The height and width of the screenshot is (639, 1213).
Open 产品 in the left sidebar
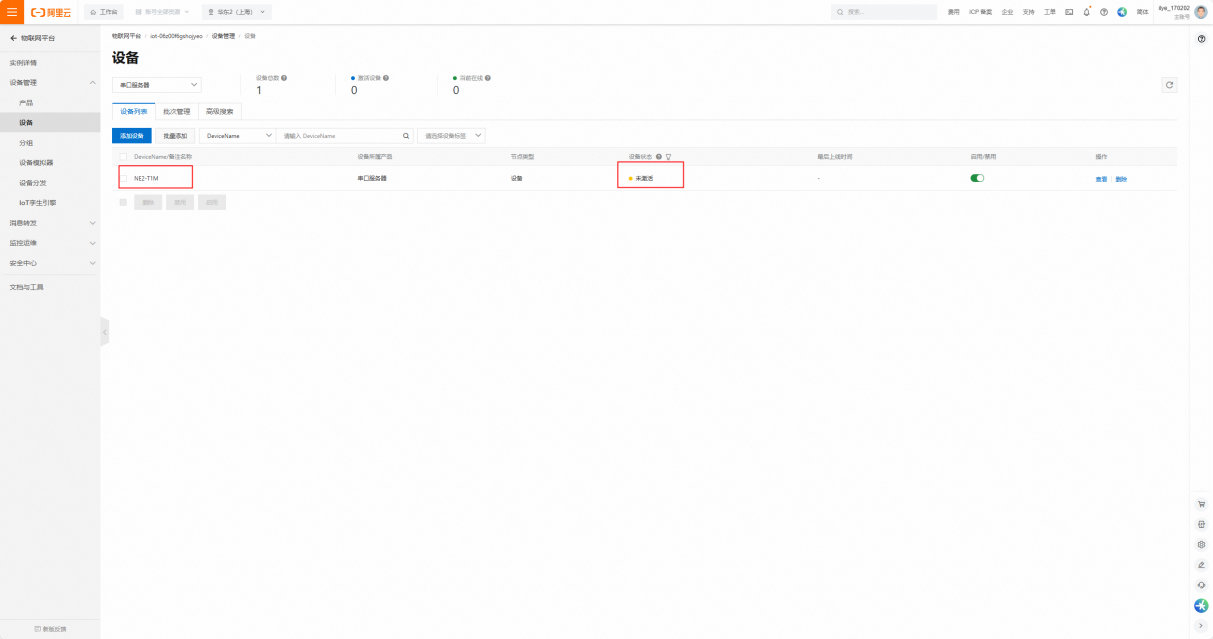[26, 103]
